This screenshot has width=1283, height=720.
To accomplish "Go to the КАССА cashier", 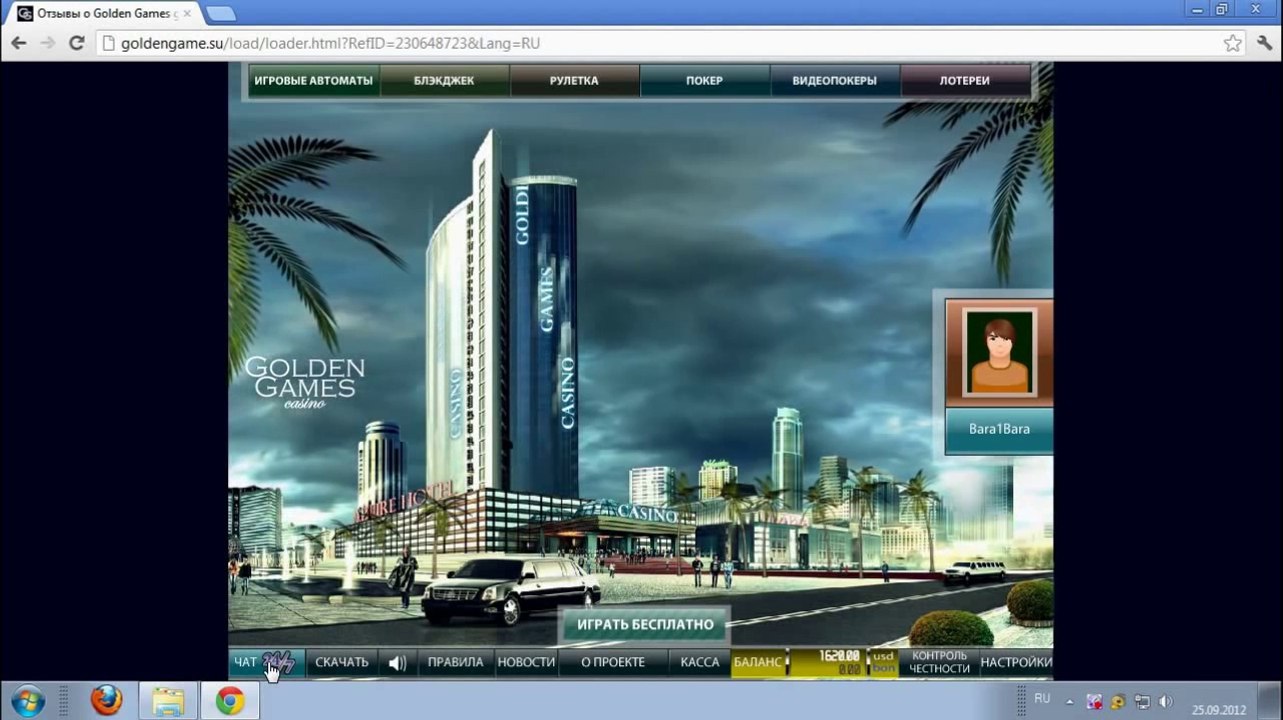I will coord(700,662).
